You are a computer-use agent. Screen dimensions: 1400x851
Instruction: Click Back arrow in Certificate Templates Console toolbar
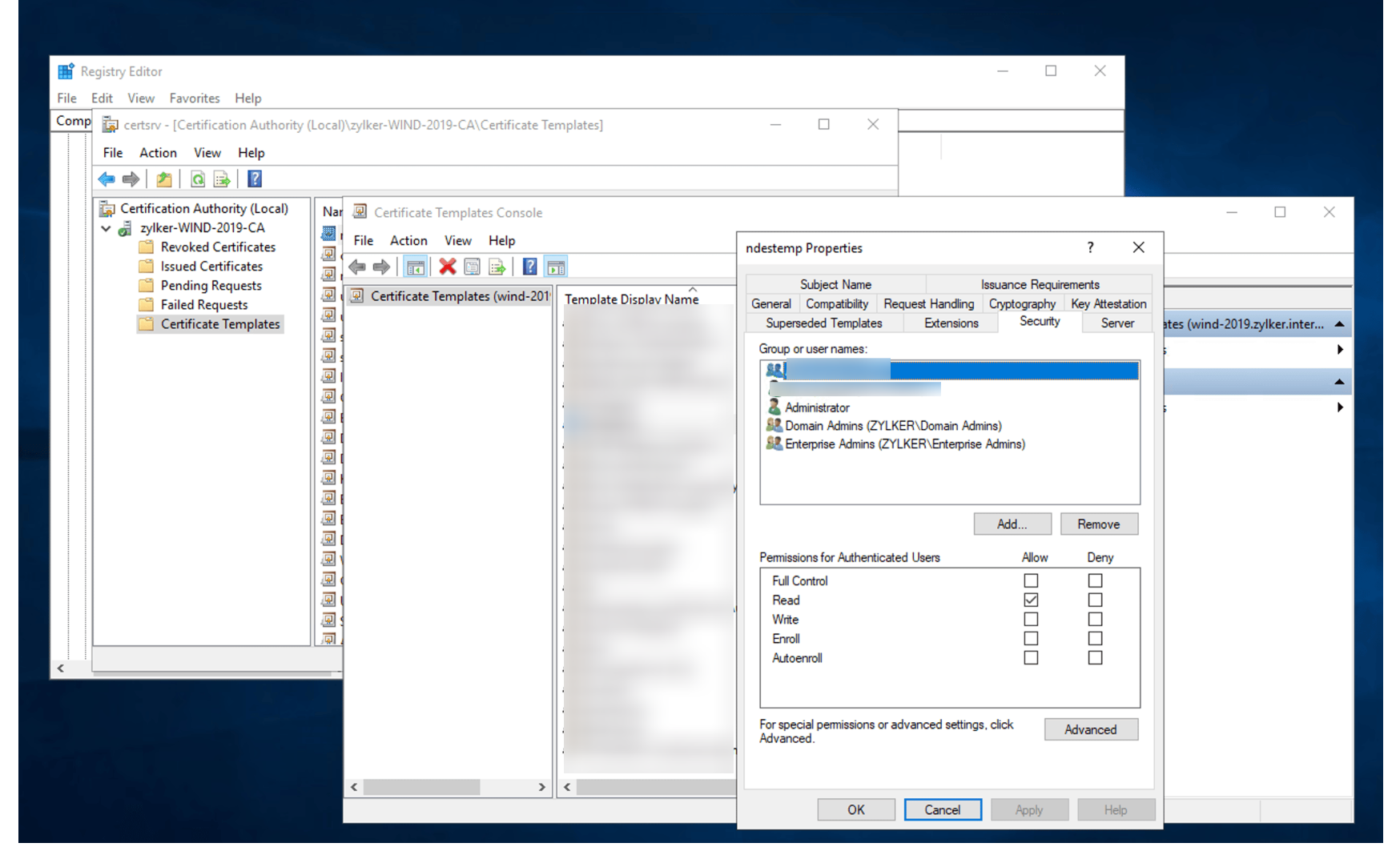click(x=357, y=267)
